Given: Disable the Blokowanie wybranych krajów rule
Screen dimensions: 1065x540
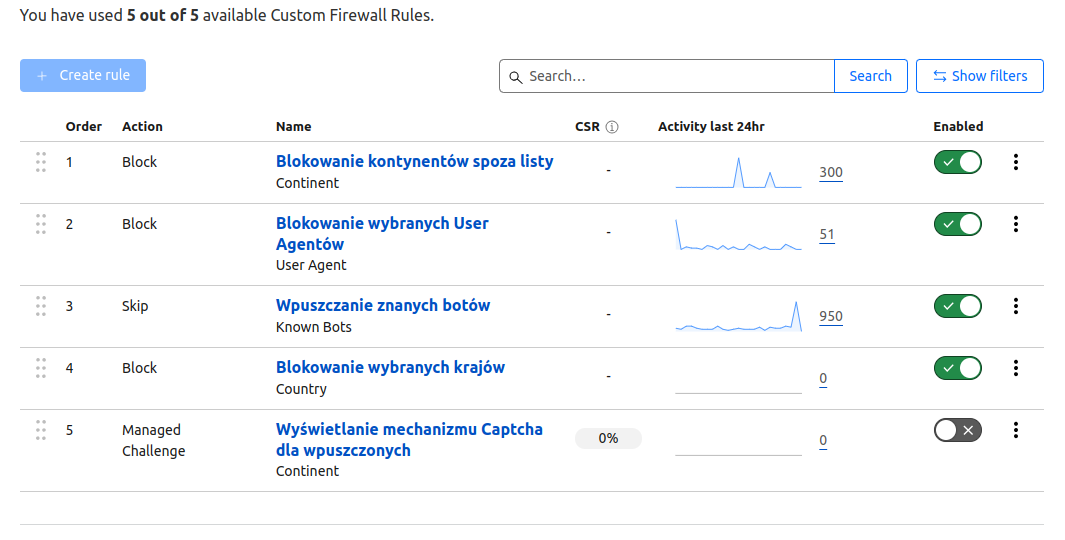Looking at the screenshot, I should pyautogui.click(x=957, y=368).
